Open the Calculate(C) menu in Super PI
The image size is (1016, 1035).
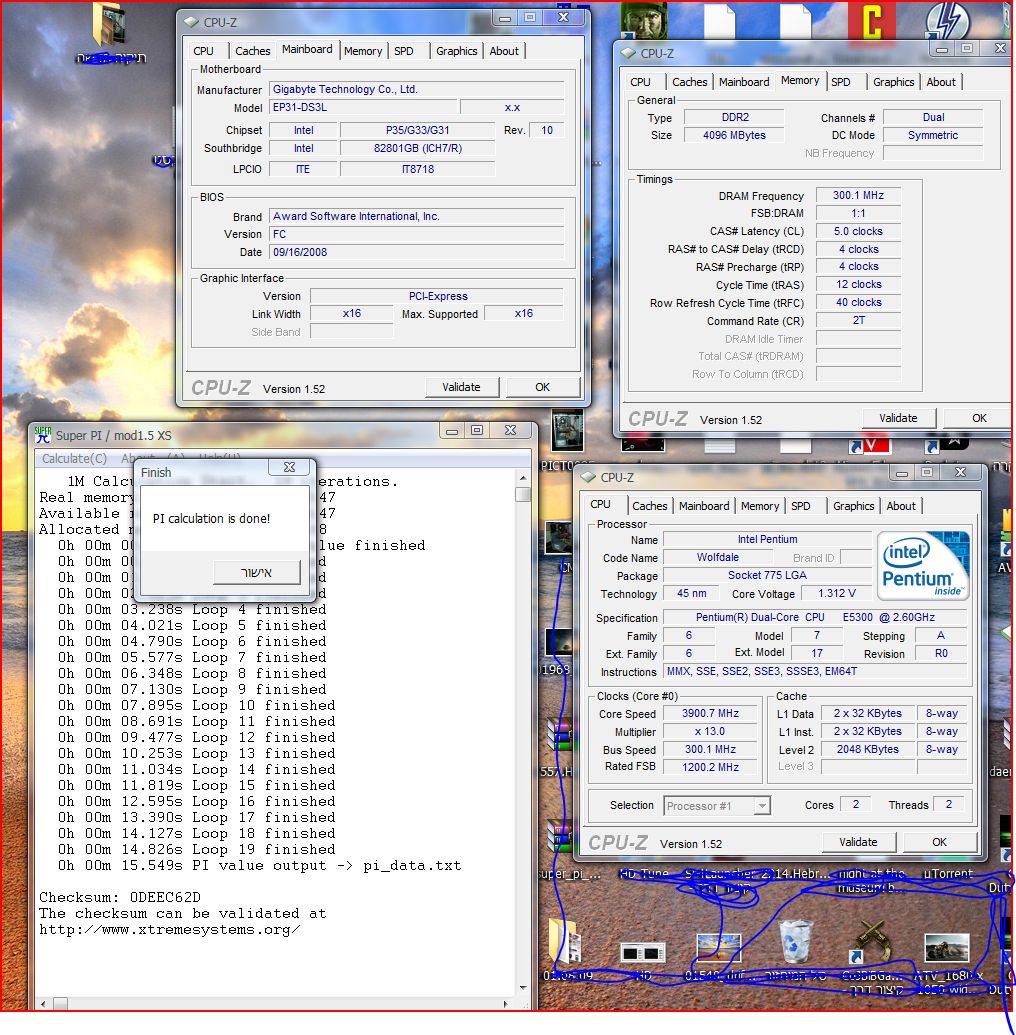click(74, 458)
